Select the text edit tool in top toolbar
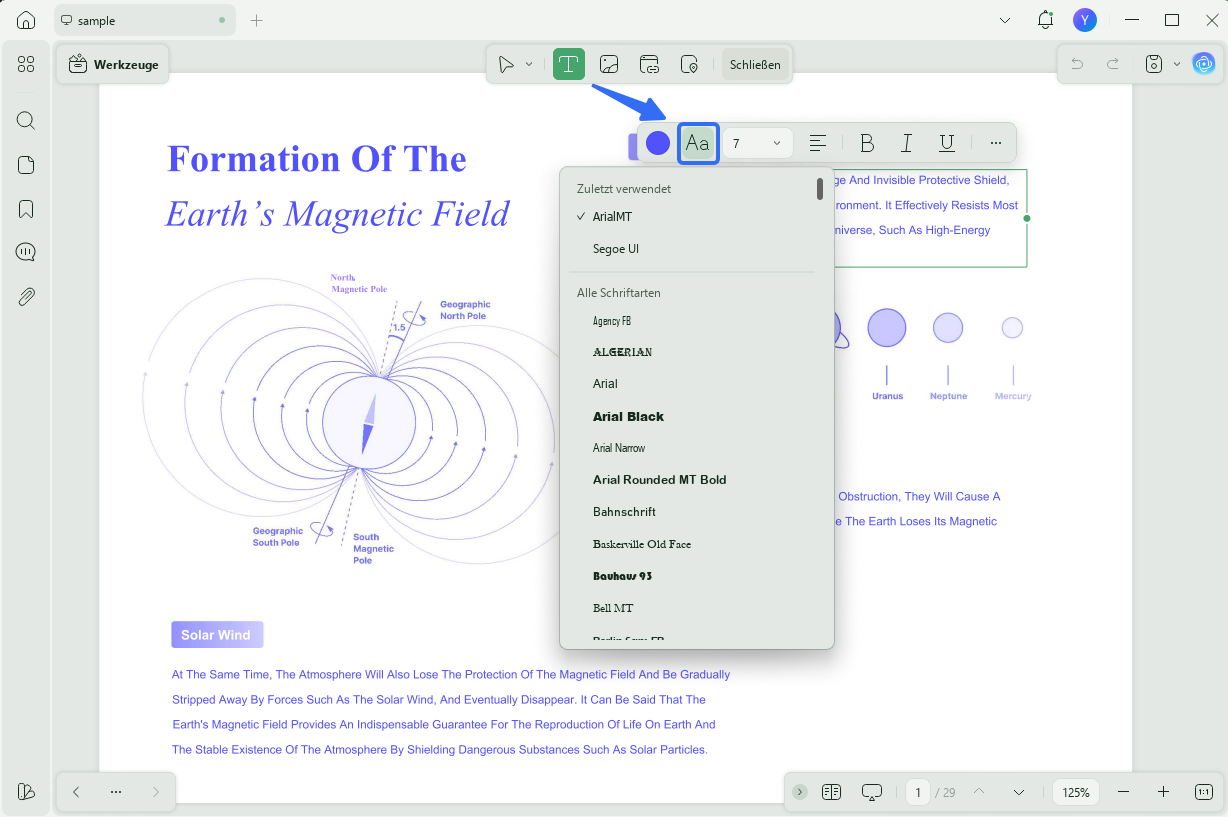The width and height of the screenshot is (1228, 817). pos(568,64)
